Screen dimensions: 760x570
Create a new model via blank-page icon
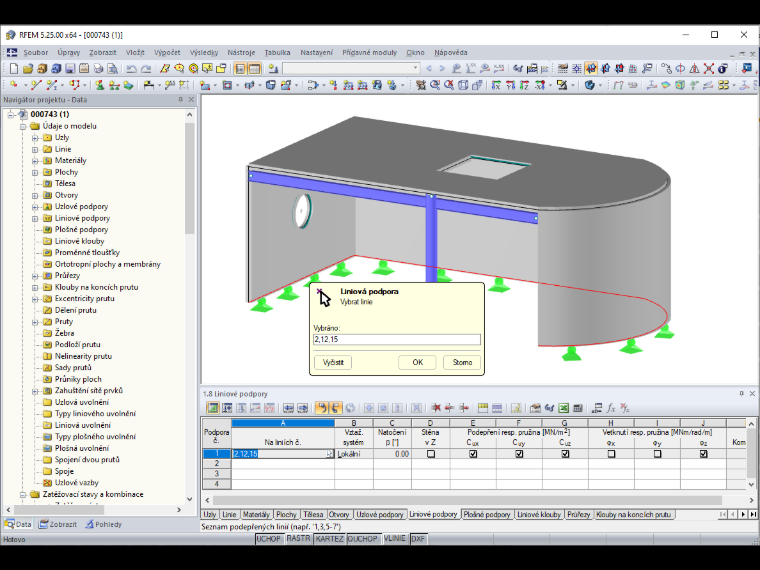pos(14,68)
